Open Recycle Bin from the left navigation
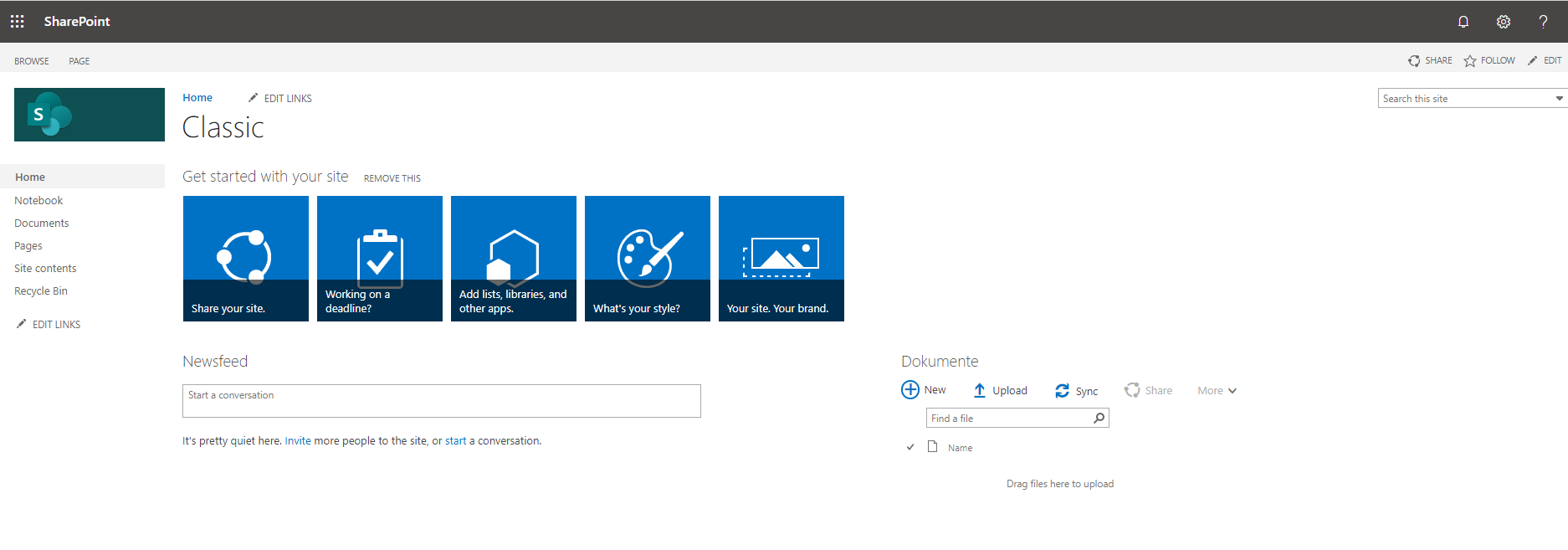1568x550 pixels. point(41,291)
